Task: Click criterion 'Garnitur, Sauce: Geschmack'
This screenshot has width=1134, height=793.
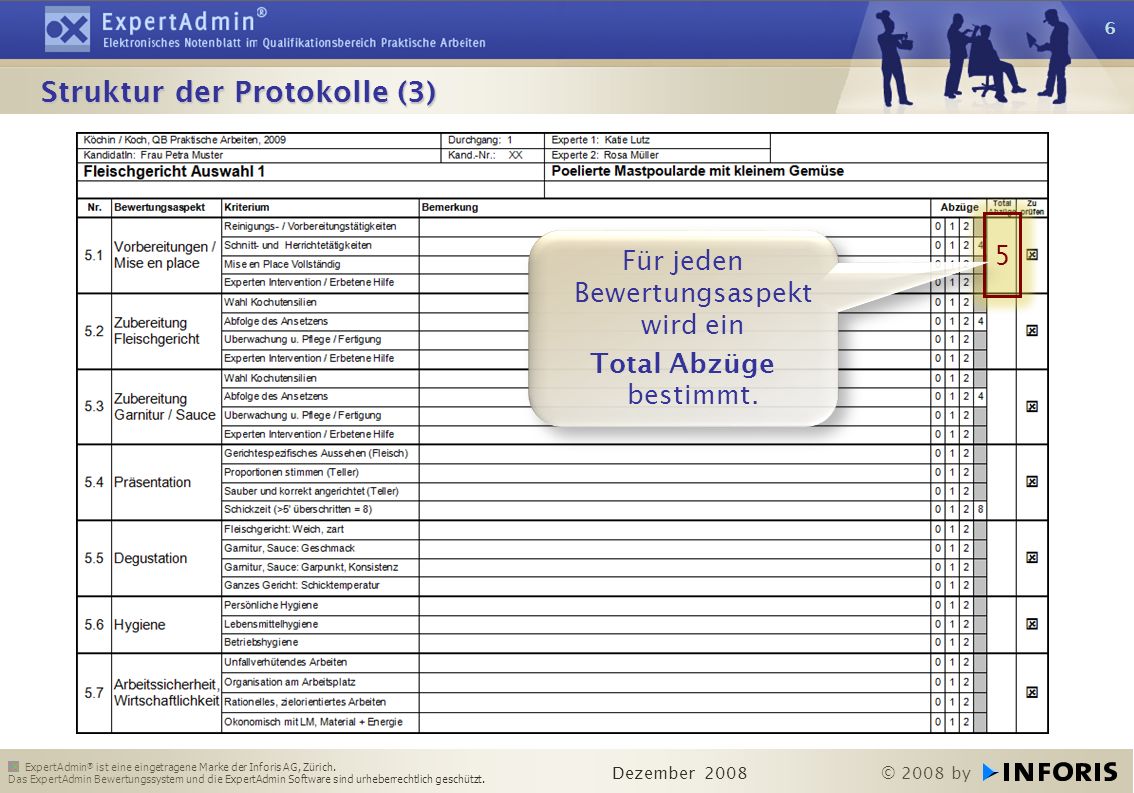Action: click(x=289, y=548)
